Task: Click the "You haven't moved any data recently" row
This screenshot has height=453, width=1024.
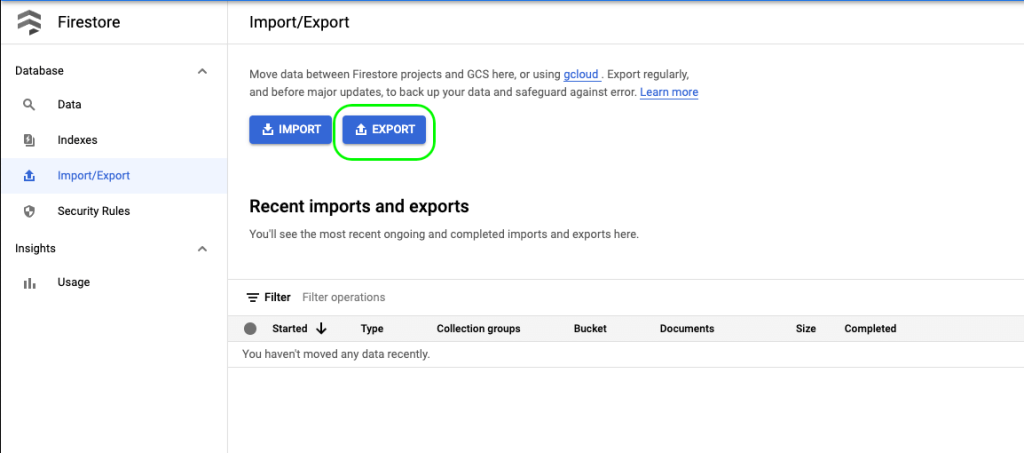Action: click(626, 354)
